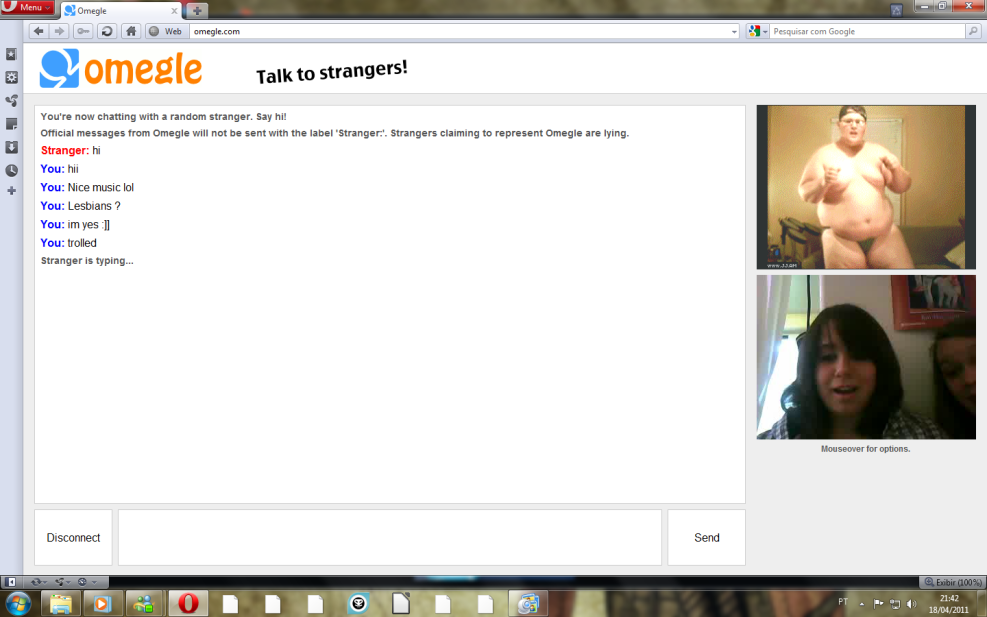Toggle the side panel visibility button
Viewport: 987px width, 617px height.
10,582
